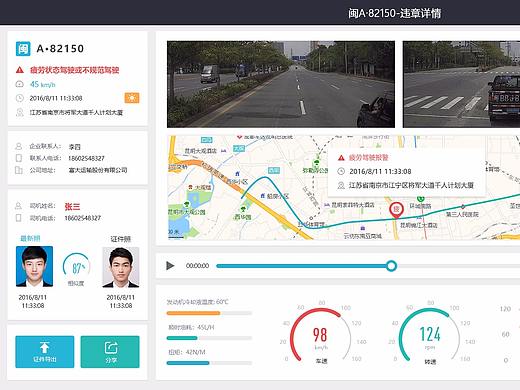
Task: Click the 发动机冷却液温度 60°C label
Action: 197,302
